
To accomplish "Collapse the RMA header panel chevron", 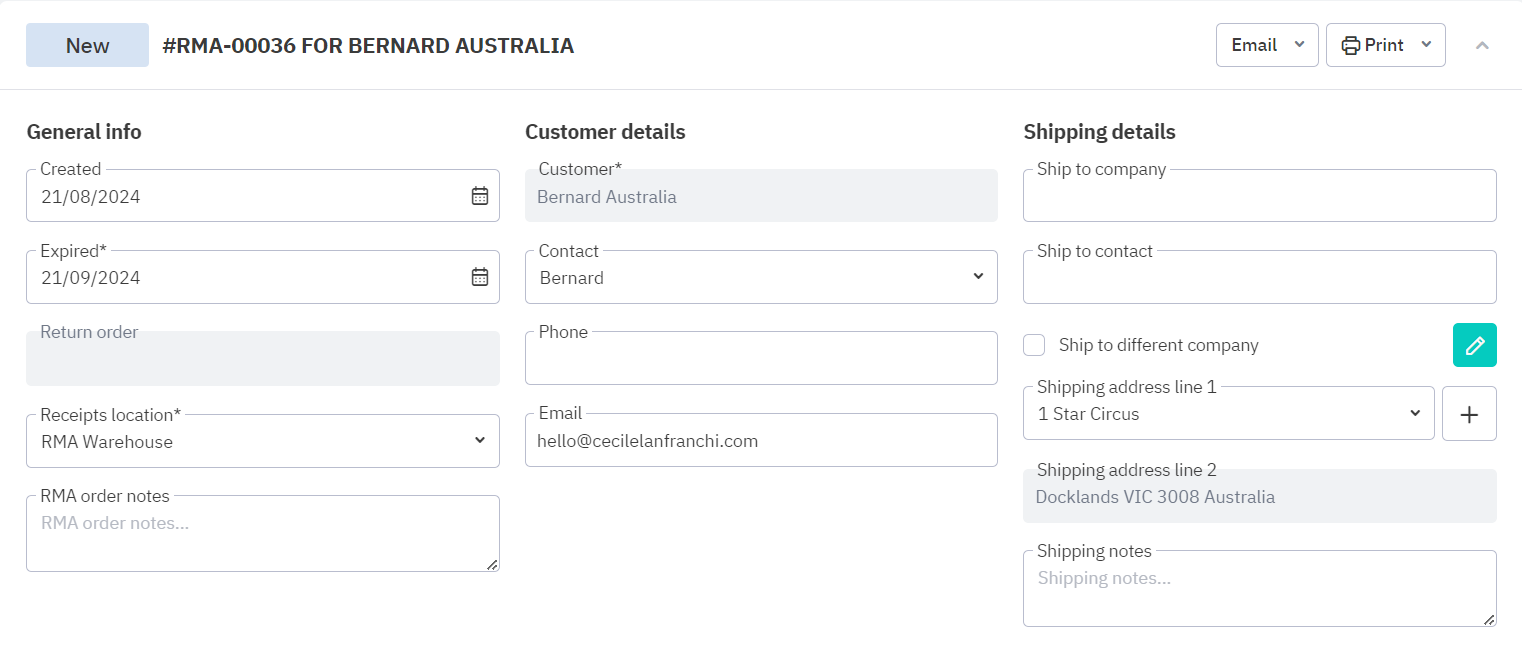I will point(1482,45).
